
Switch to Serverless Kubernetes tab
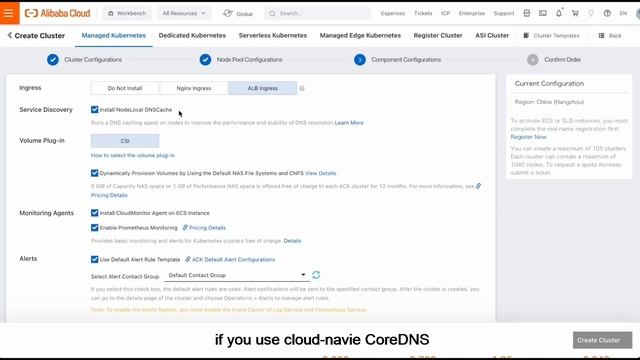point(273,36)
